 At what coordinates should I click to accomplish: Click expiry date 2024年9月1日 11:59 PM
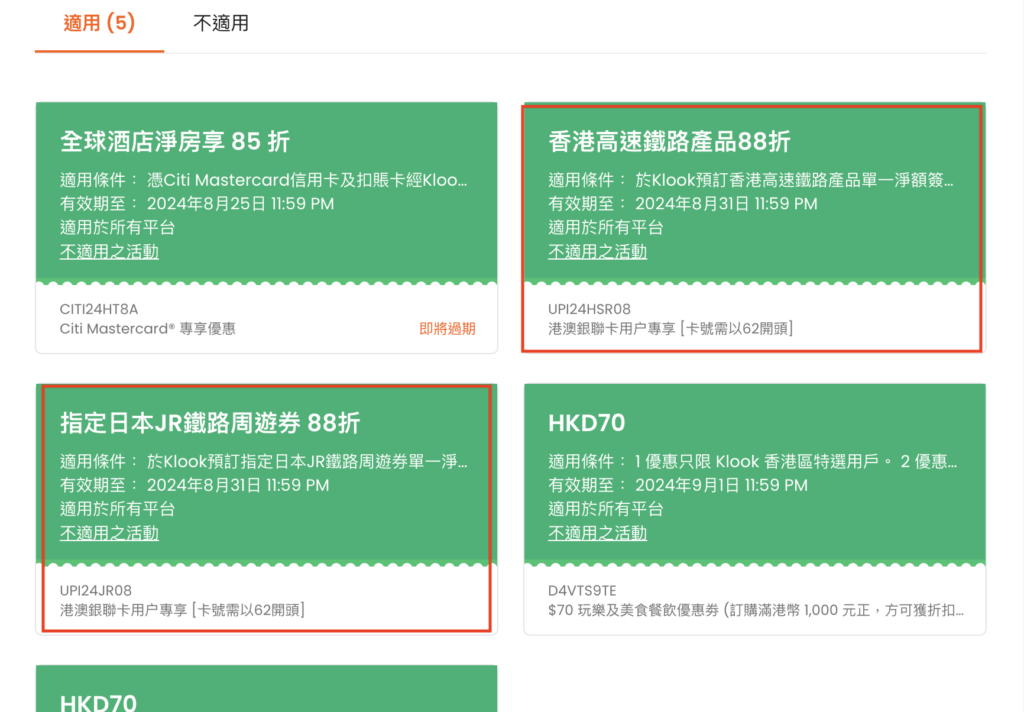coord(722,485)
